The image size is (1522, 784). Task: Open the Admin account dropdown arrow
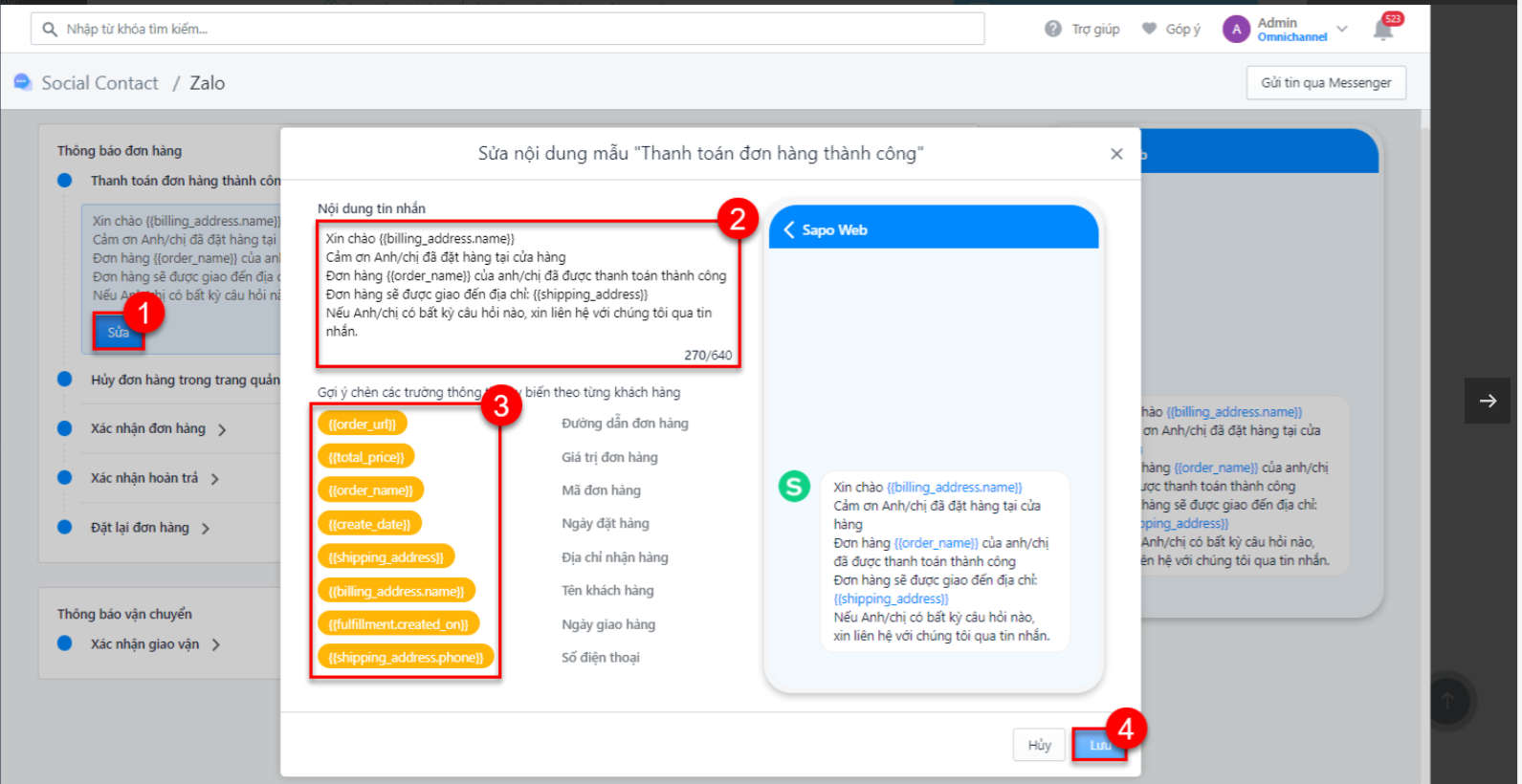point(1342,29)
